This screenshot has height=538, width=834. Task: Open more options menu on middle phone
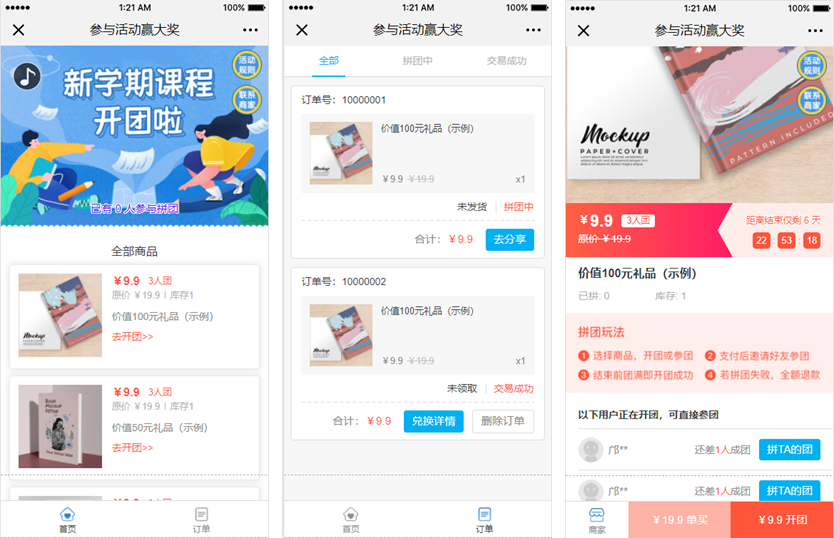coord(533,30)
